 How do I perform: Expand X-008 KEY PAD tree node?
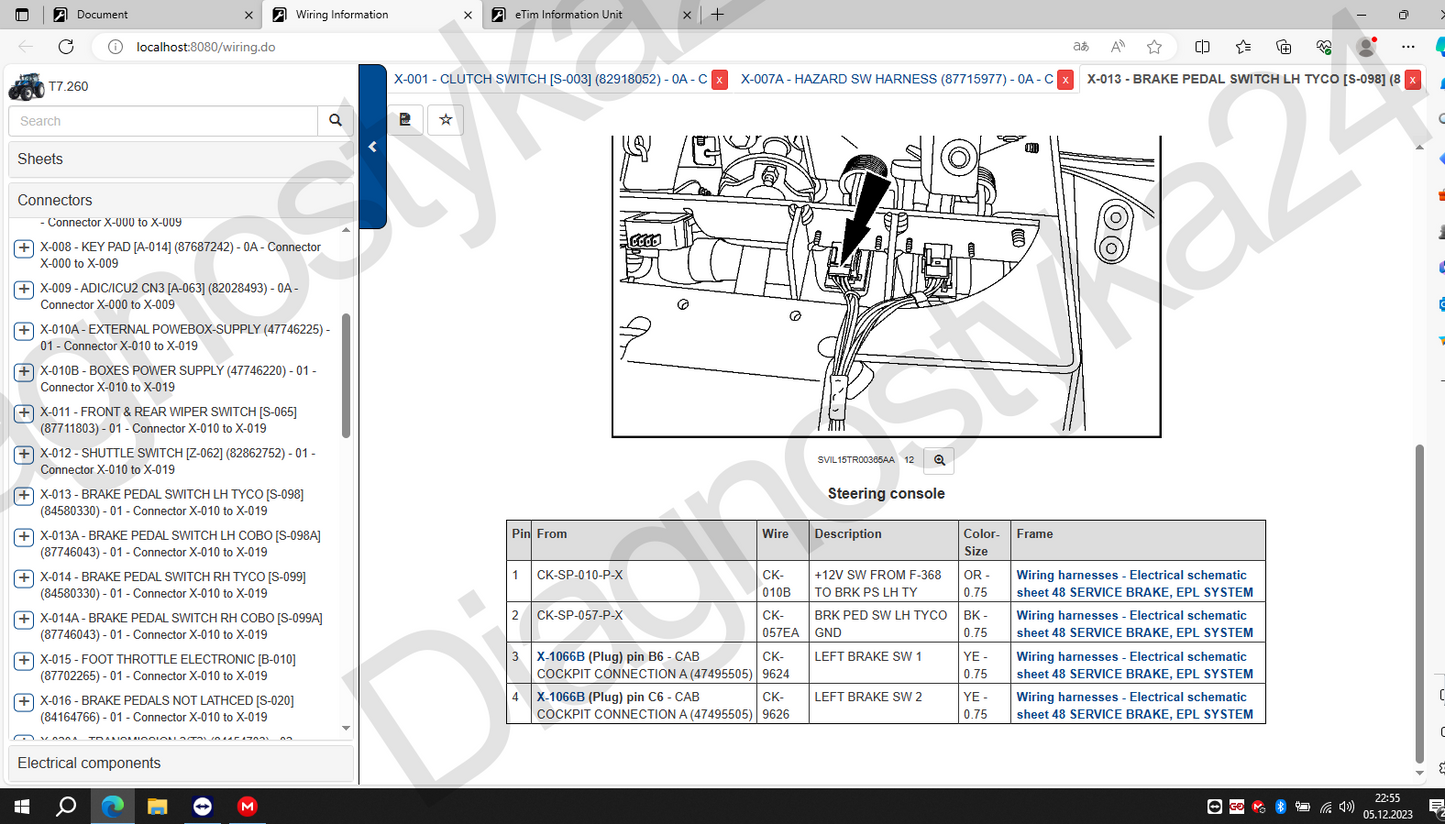click(24, 248)
